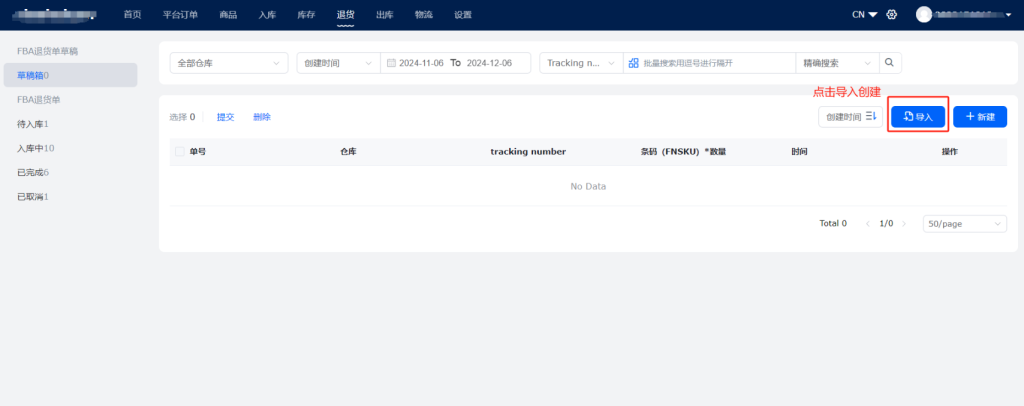Click the 新建 create button
This screenshot has width=1024, height=406.
pos(979,117)
